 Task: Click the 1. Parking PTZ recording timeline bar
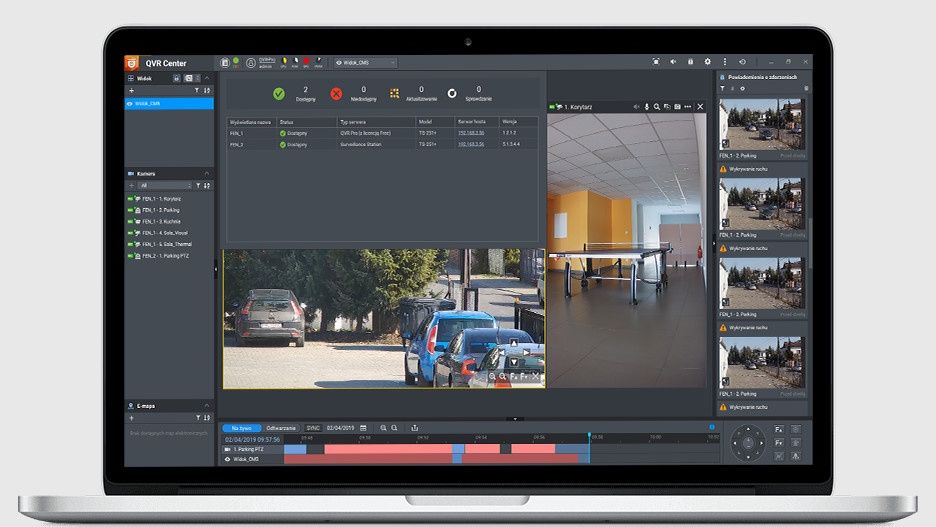click(437, 449)
